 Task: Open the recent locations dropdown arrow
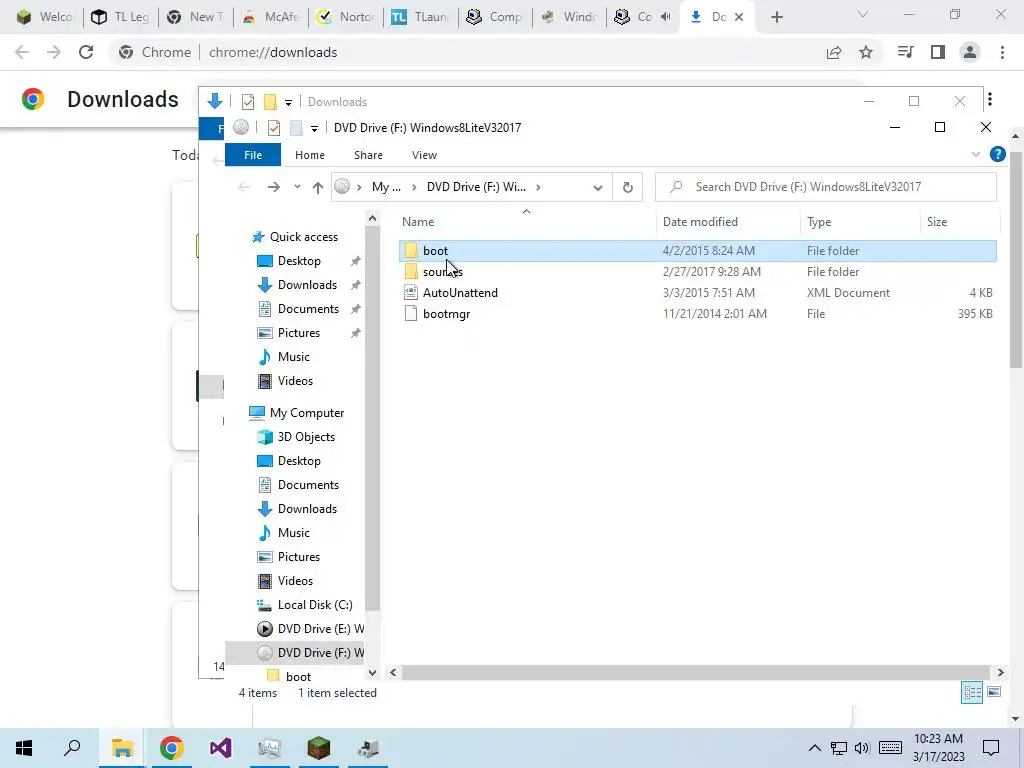pos(297,187)
